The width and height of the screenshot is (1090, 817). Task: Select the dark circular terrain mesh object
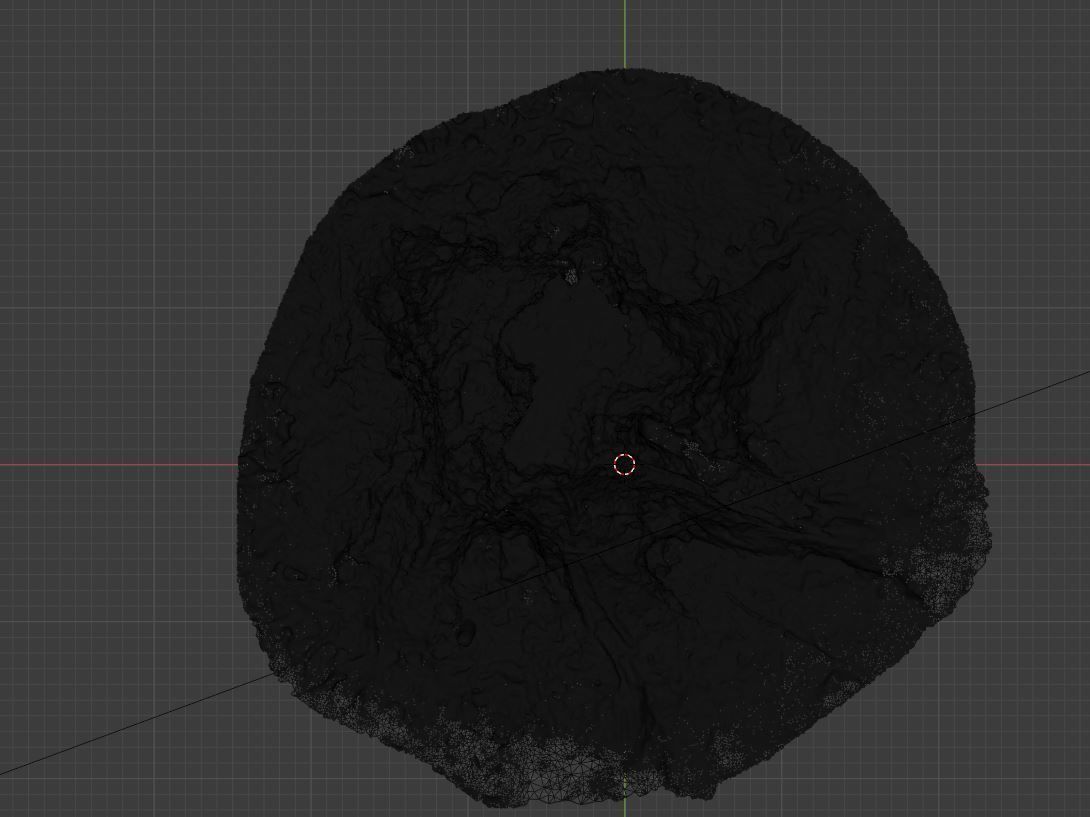click(x=613, y=438)
